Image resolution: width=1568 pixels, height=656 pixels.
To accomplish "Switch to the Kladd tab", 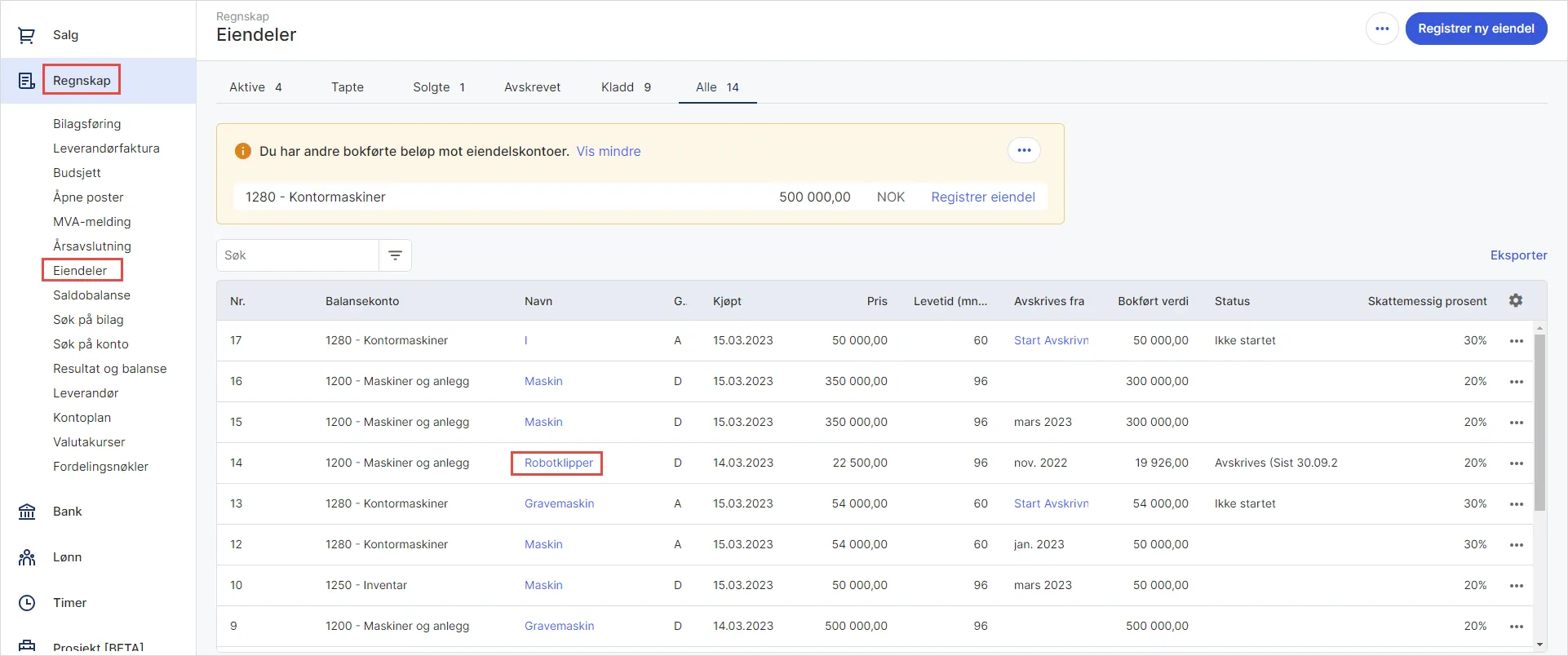I will click(626, 87).
